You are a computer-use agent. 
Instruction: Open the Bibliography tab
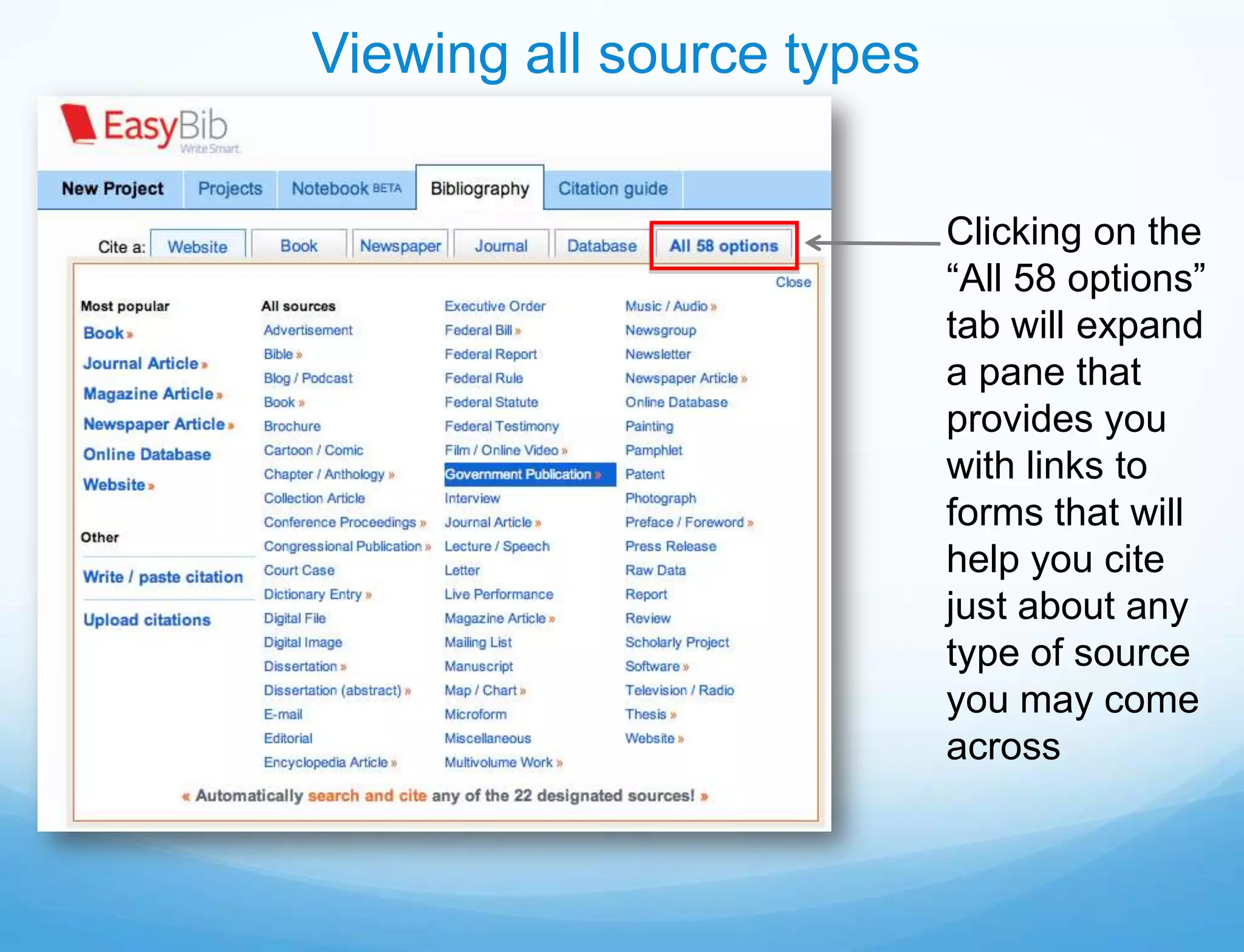tap(479, 189)
